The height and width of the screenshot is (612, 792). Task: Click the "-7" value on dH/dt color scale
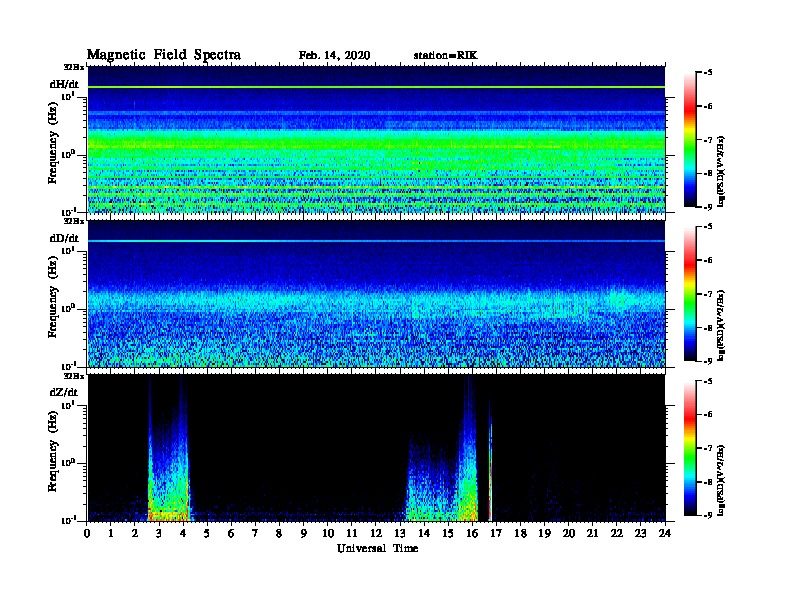pyautogui.click(x=707, y=140)
